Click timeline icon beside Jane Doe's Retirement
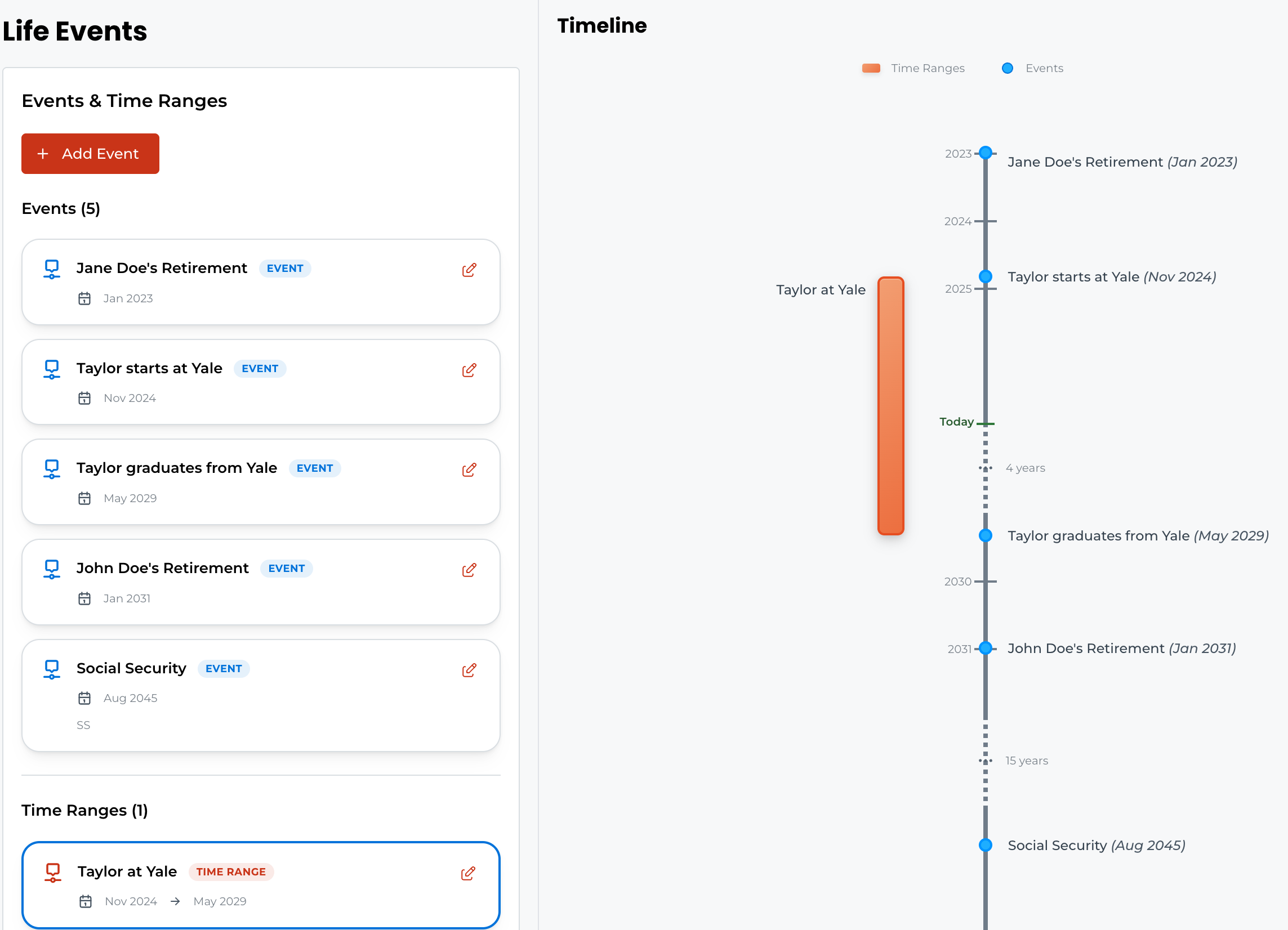 (x=52, y=269)
